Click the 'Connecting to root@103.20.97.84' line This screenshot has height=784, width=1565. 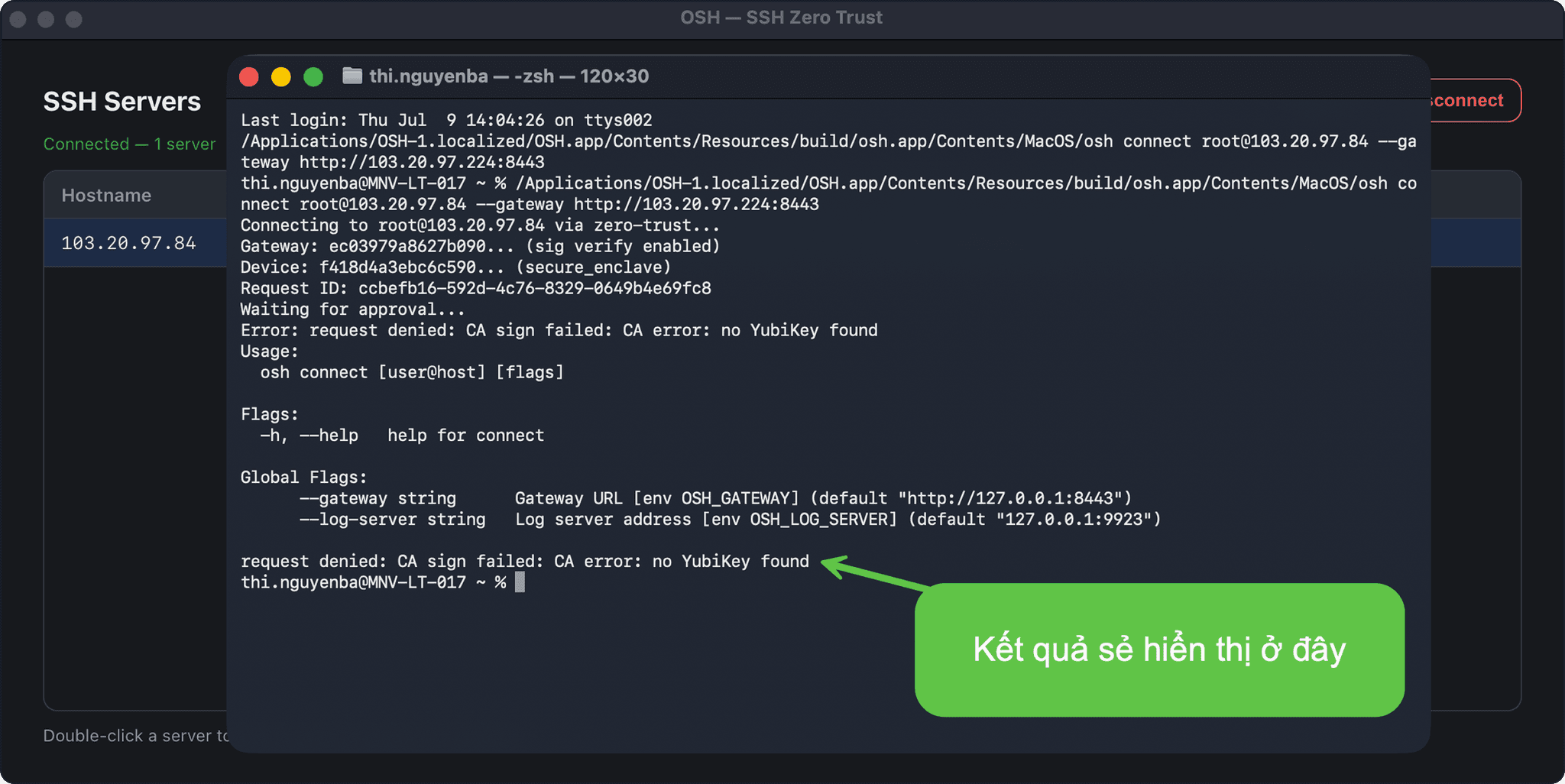pyautogui.click(x=480, y=225)
